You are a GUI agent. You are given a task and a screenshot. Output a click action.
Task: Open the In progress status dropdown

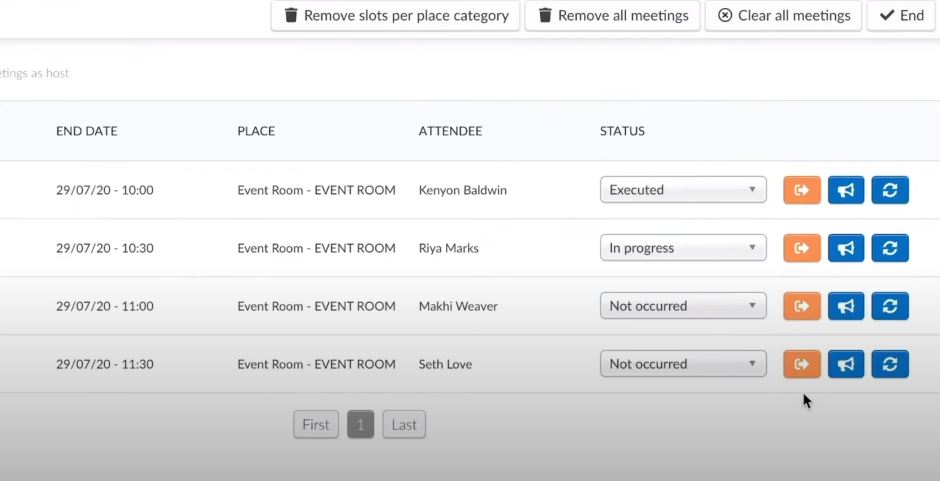coord(683,248)
